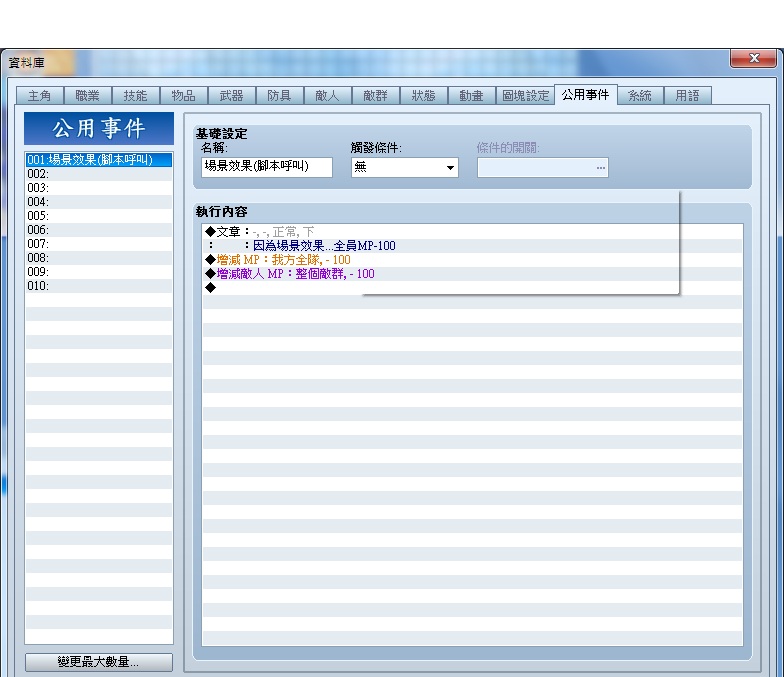Choose common event entry 010
Viewport: 784px width, 677px height.
99,286
